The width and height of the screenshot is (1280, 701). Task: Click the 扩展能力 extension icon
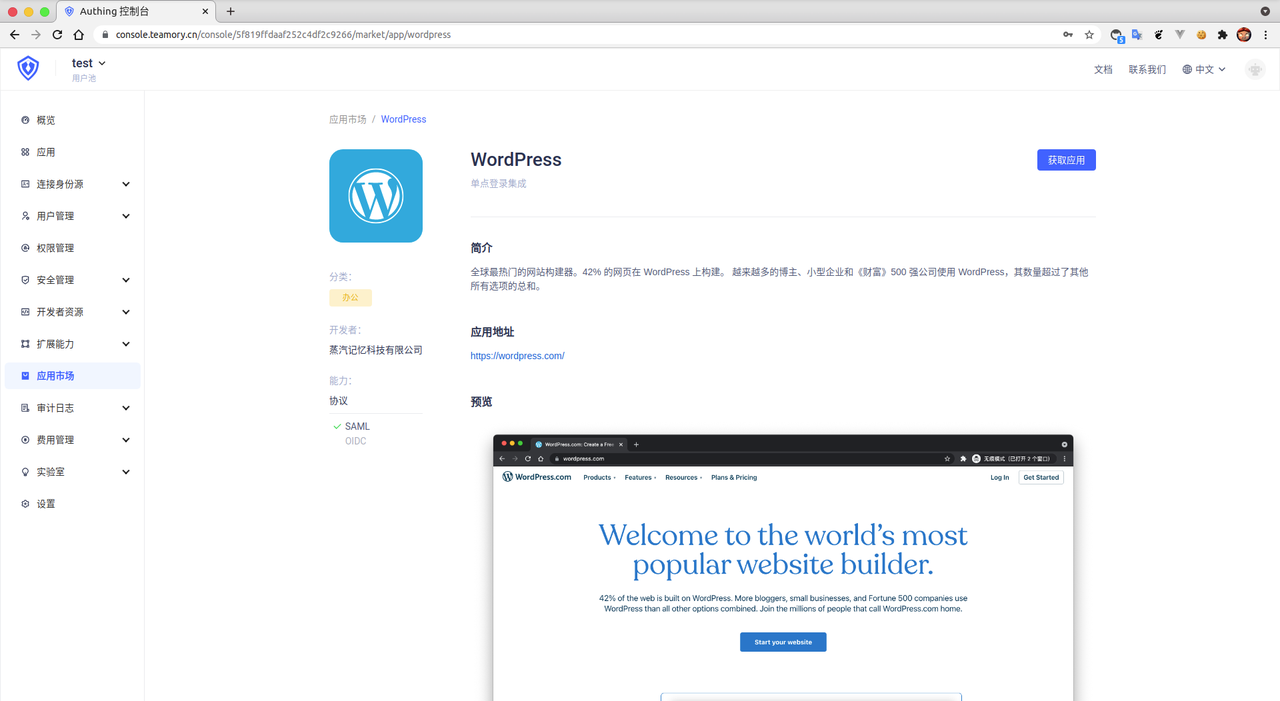pyautogui.click(x=26, y=344)
